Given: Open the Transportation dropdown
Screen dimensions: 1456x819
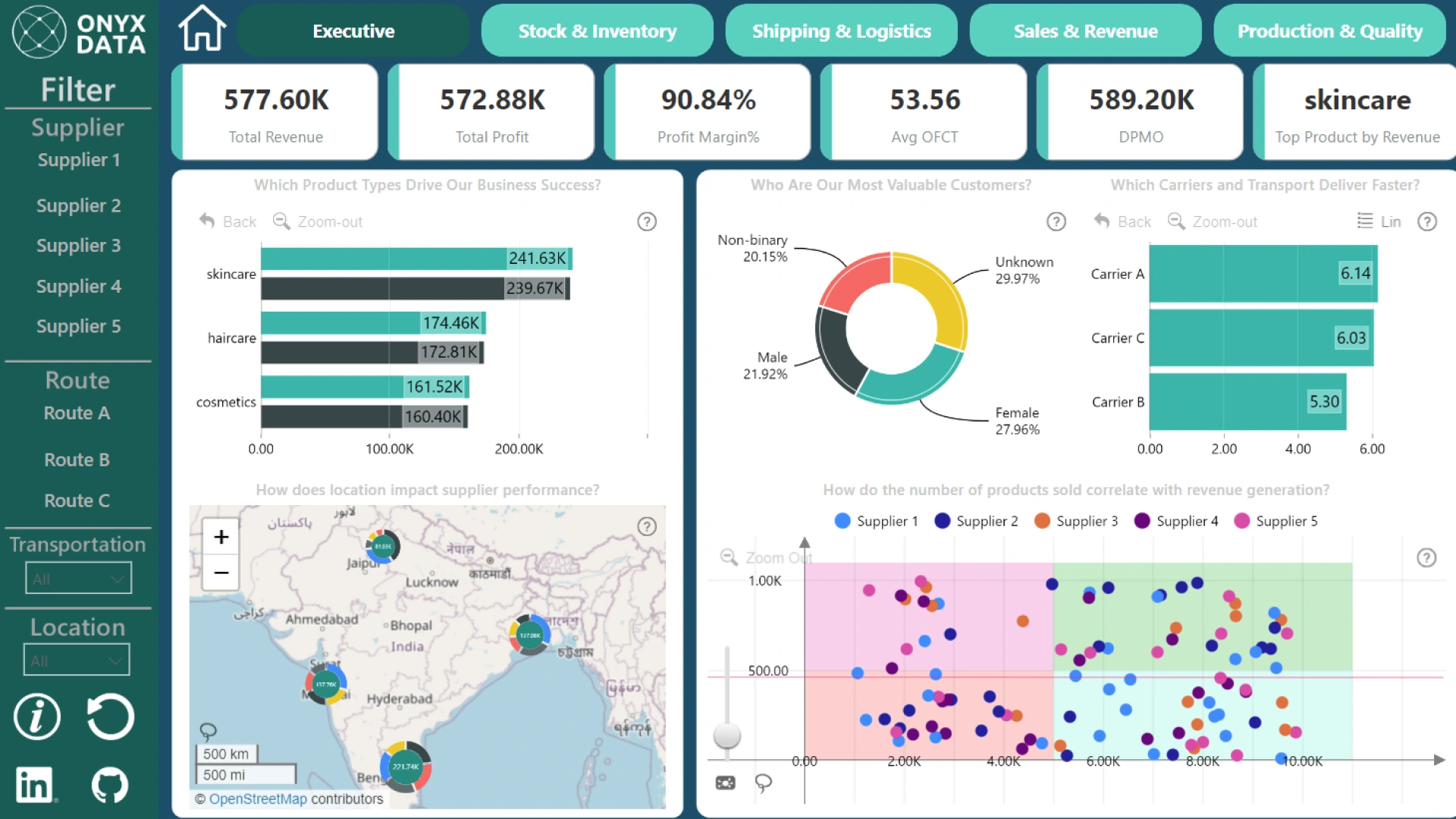Looking at the screenshot, I should 78,578.
